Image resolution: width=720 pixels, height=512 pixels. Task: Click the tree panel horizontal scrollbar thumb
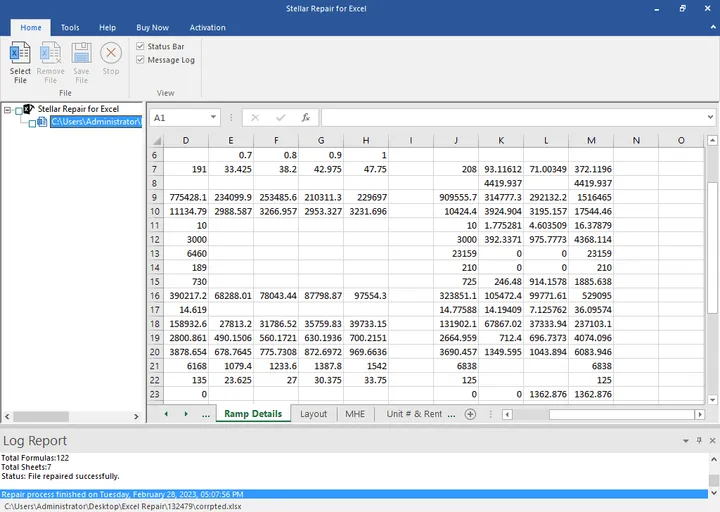tap(41, 416)
